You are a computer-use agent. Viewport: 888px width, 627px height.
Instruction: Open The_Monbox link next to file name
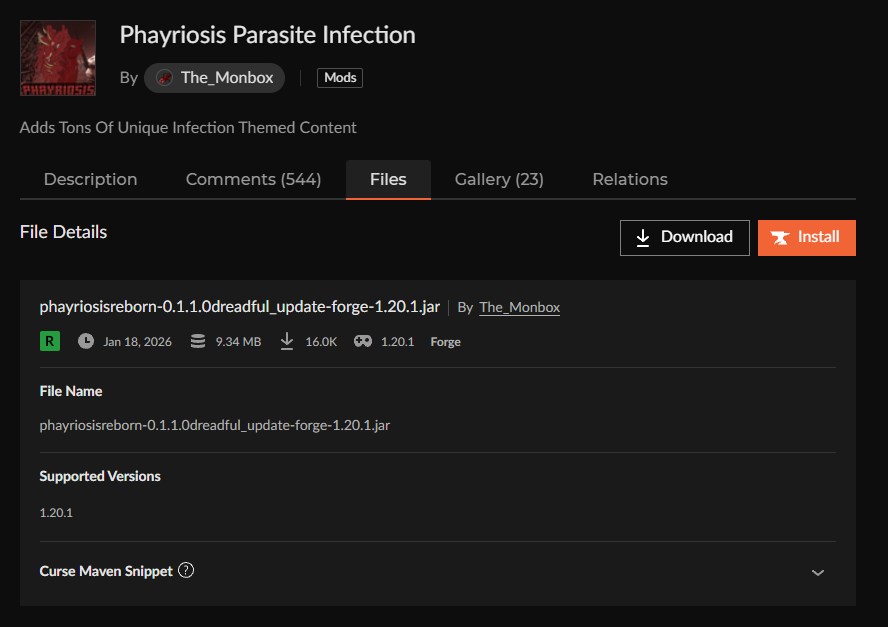(519, 308)
